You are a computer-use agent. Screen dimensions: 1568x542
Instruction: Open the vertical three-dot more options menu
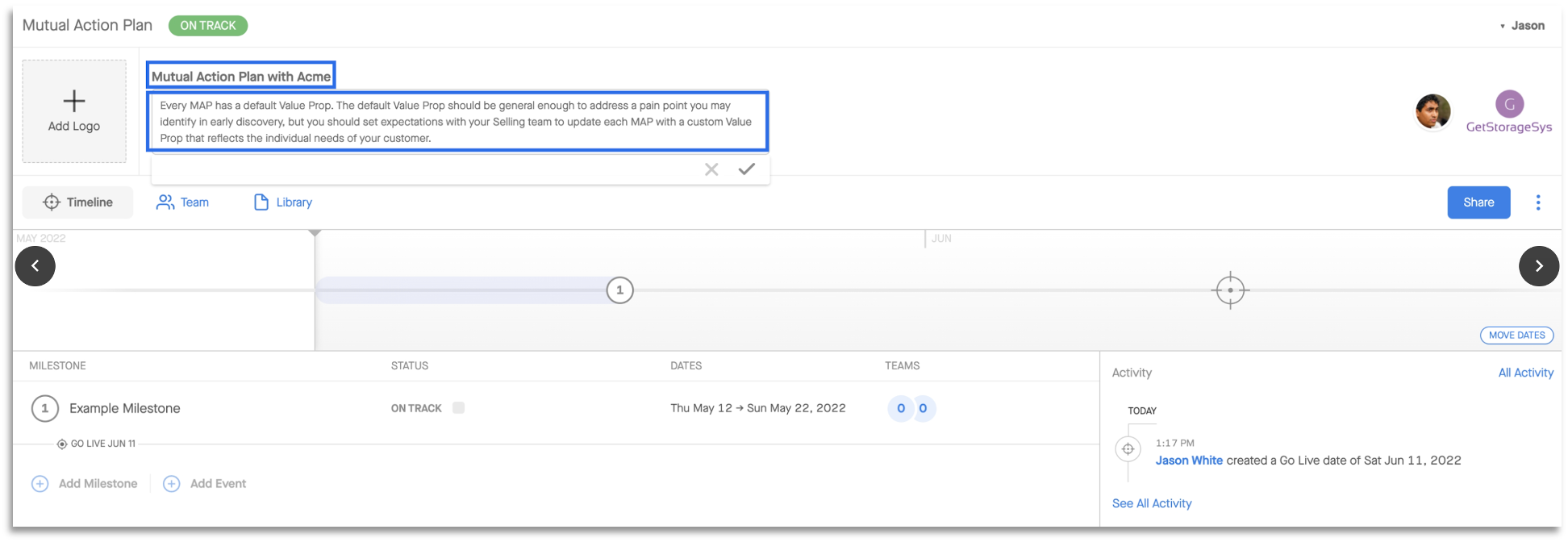[x=1538, y=202]
